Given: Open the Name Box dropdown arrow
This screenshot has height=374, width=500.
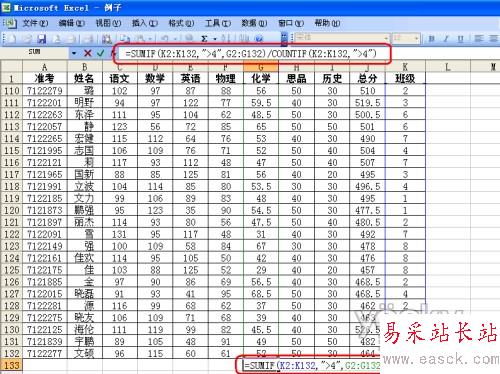Looking at the screenshot, I should 74,53.
